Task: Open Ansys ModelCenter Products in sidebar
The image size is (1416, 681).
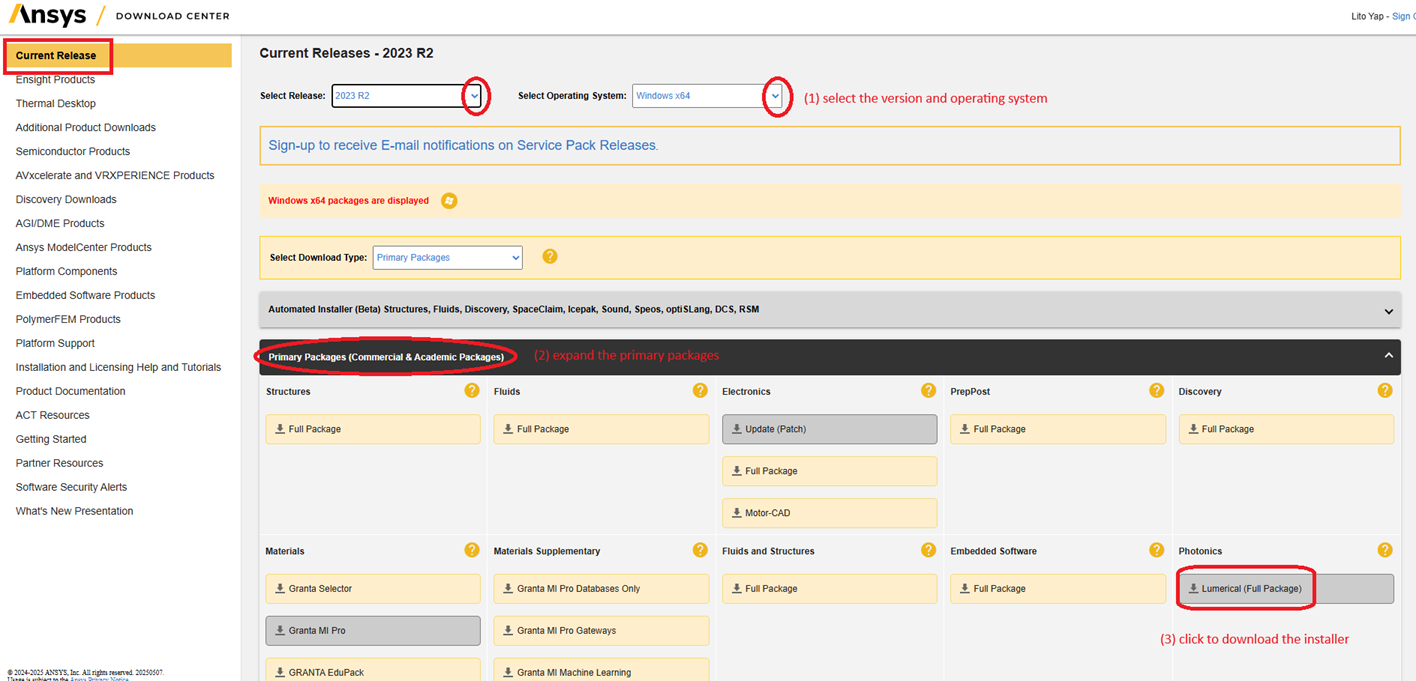Action: pyautogui.click(x=84, y=247)
